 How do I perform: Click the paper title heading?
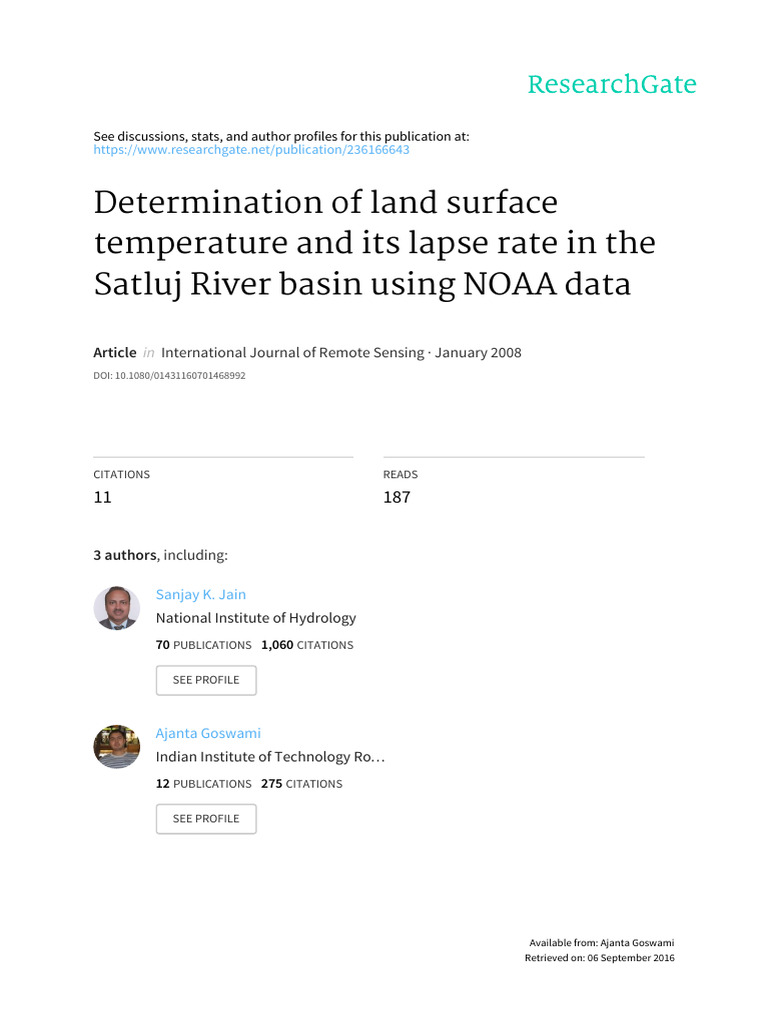(x=375, y=243)
